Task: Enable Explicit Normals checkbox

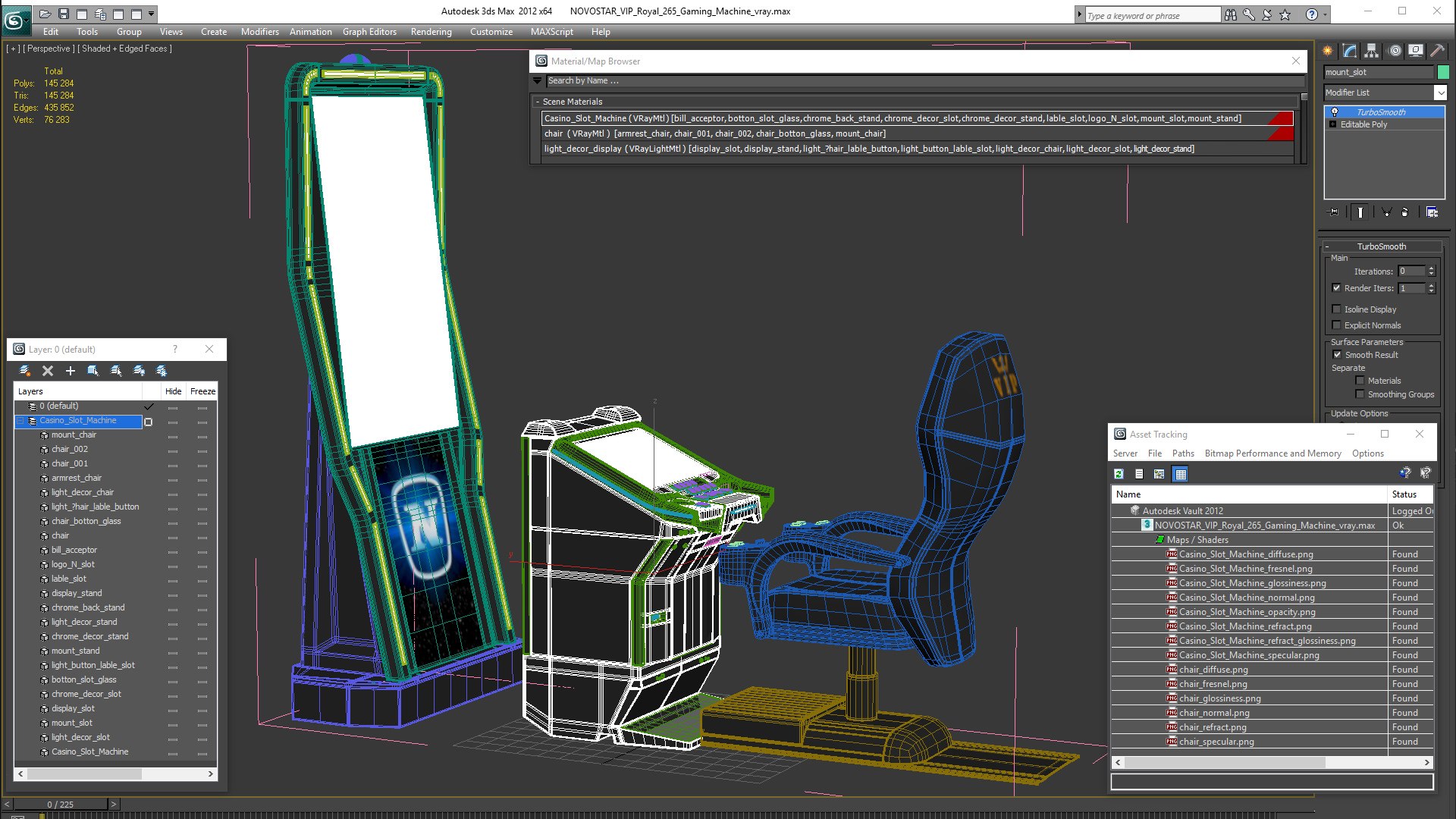Action: point(1337,325)
